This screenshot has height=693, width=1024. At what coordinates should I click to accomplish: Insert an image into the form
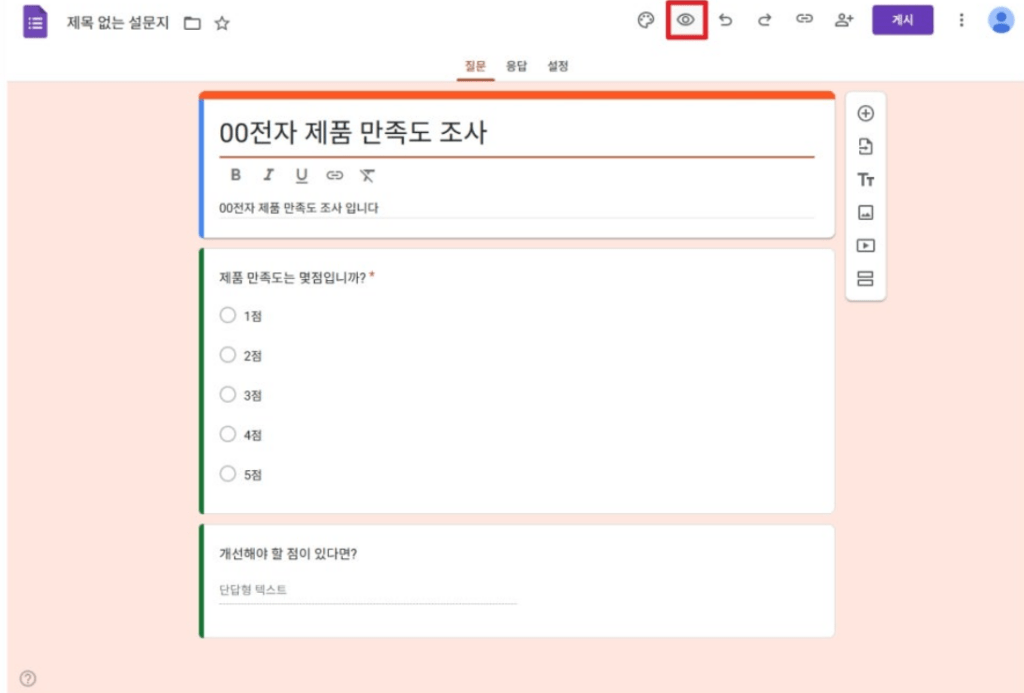click(x=864, y=213)
